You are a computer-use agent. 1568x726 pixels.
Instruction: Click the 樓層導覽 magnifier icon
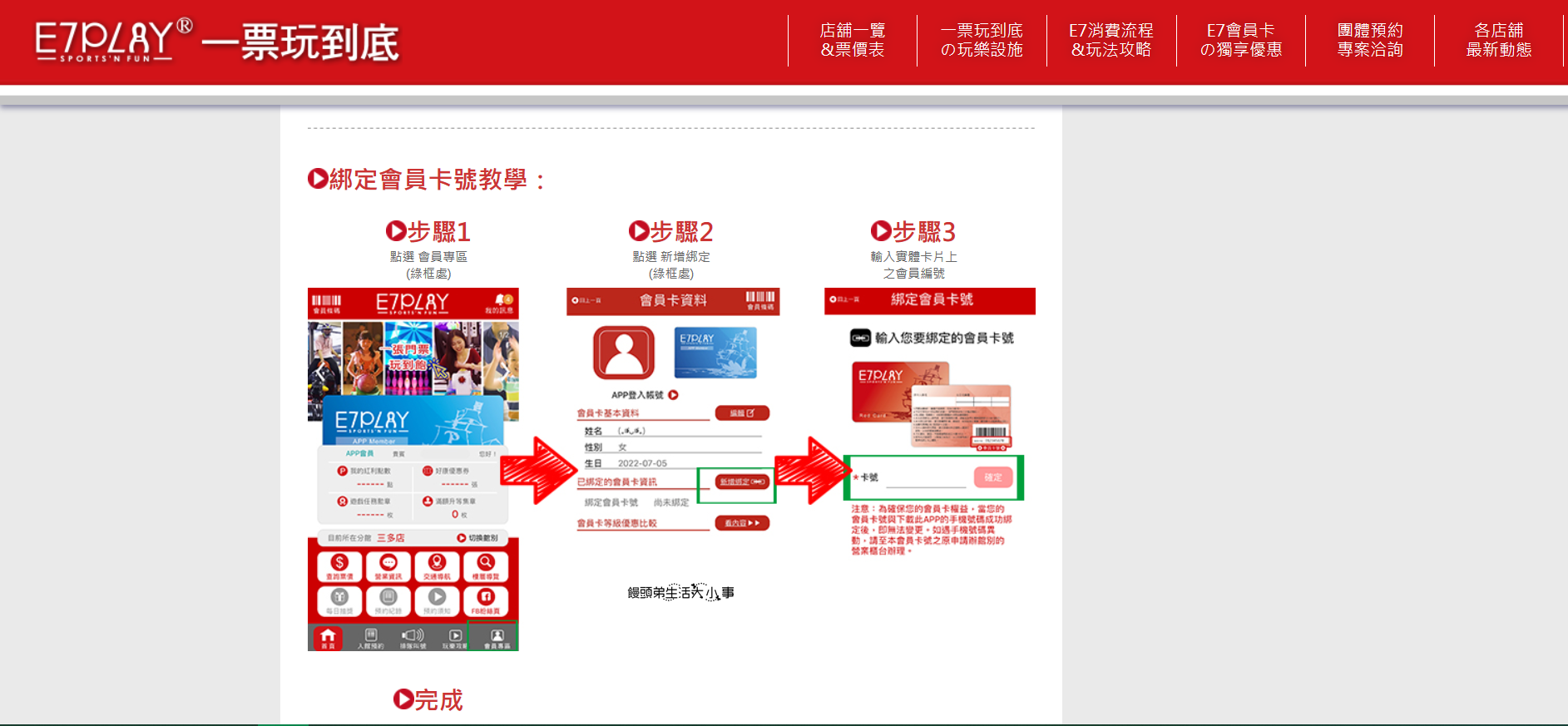486,566
